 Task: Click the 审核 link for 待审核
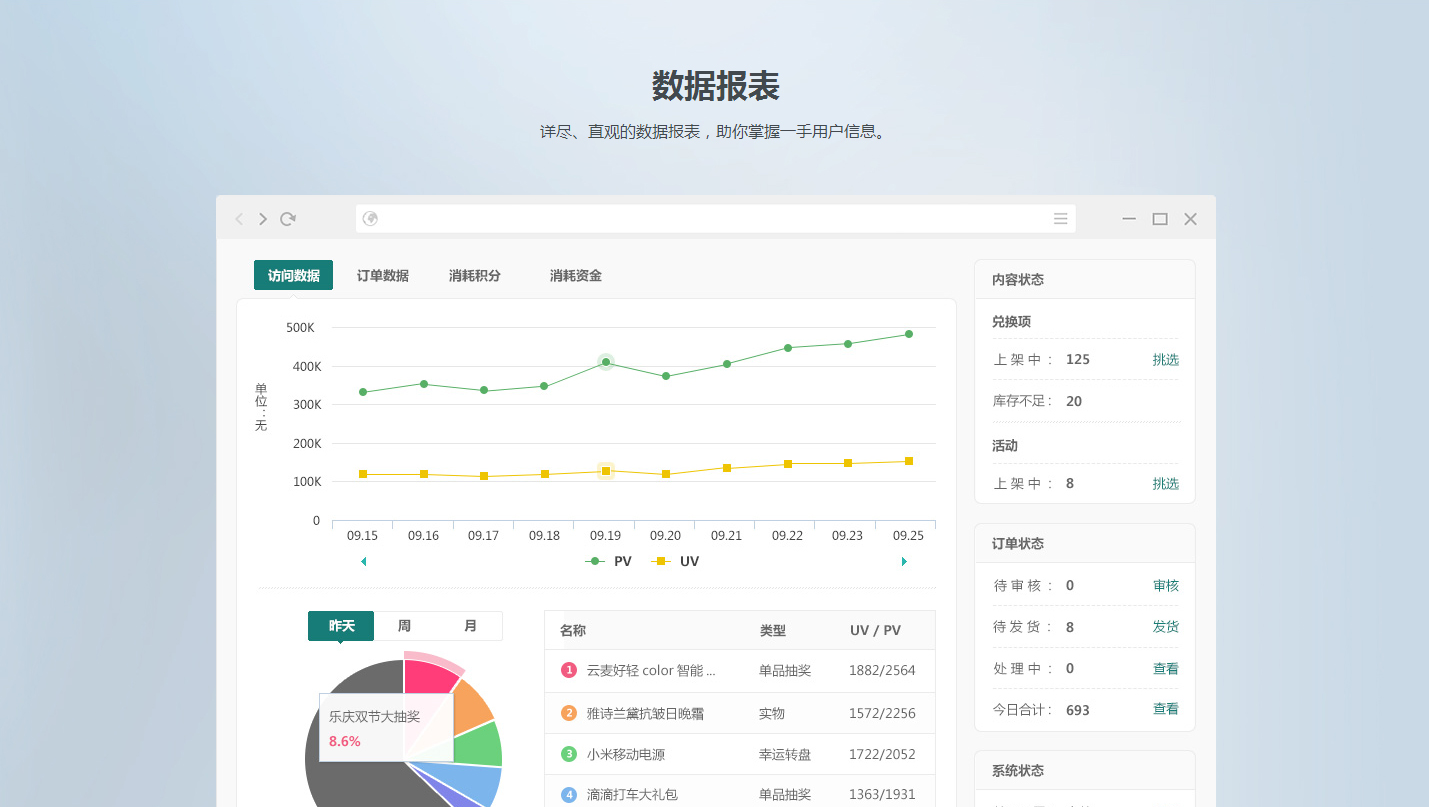point(1166,586)
